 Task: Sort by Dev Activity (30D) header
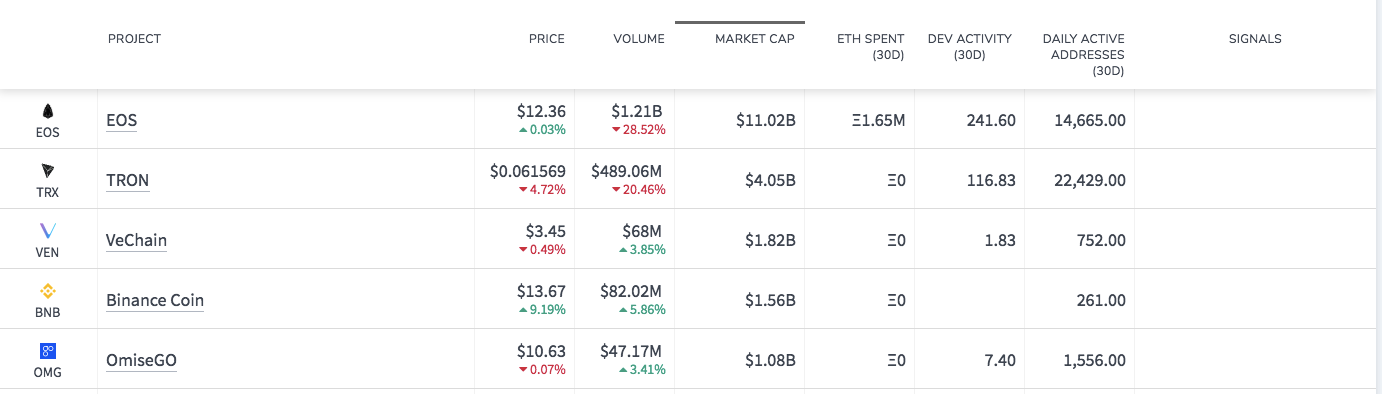(x=970, y=47)
